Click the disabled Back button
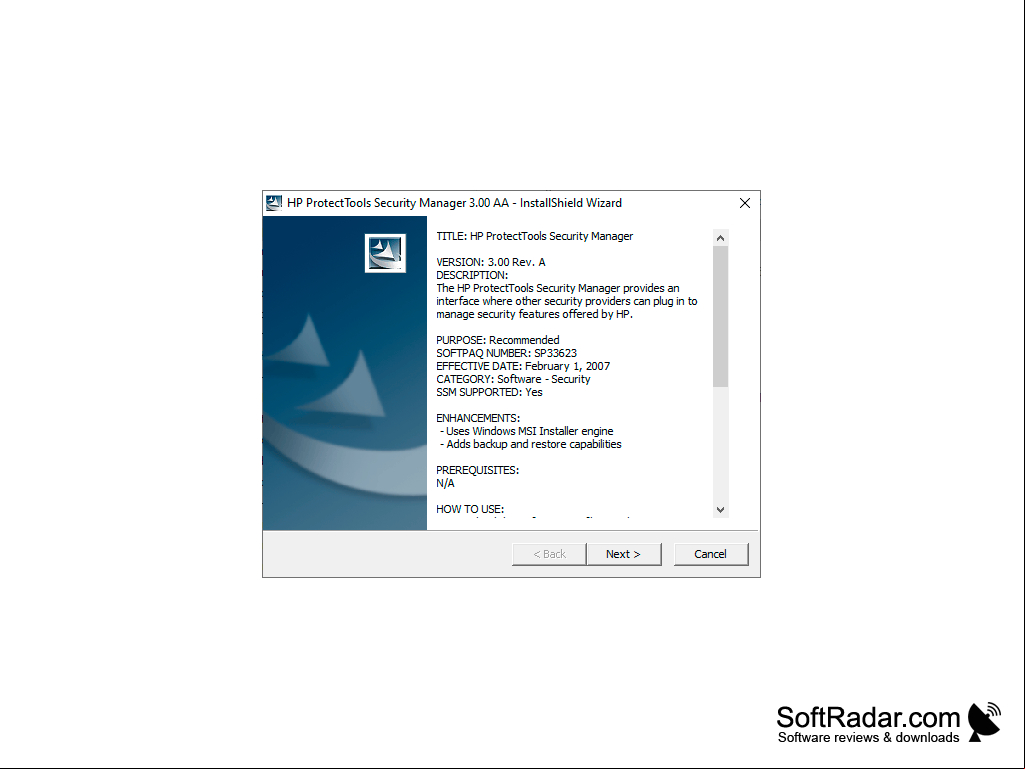Viewport: 1025px width, 769px height. (549, 554)
